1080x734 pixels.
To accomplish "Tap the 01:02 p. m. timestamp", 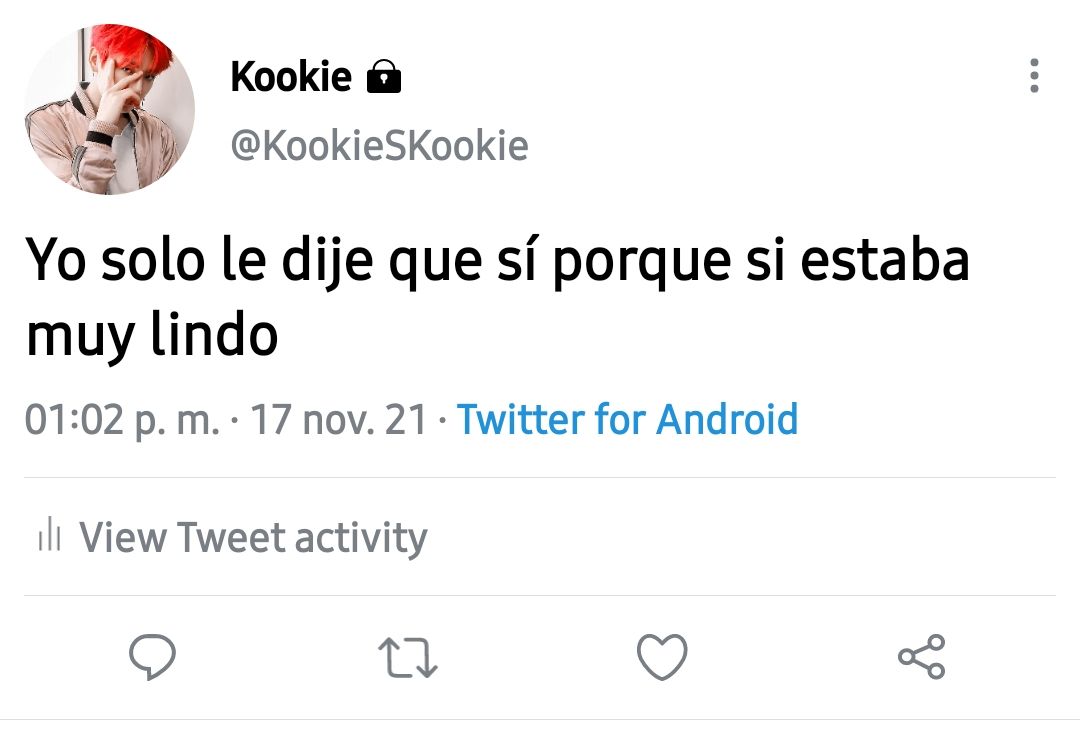I will [x=122, y=419].
